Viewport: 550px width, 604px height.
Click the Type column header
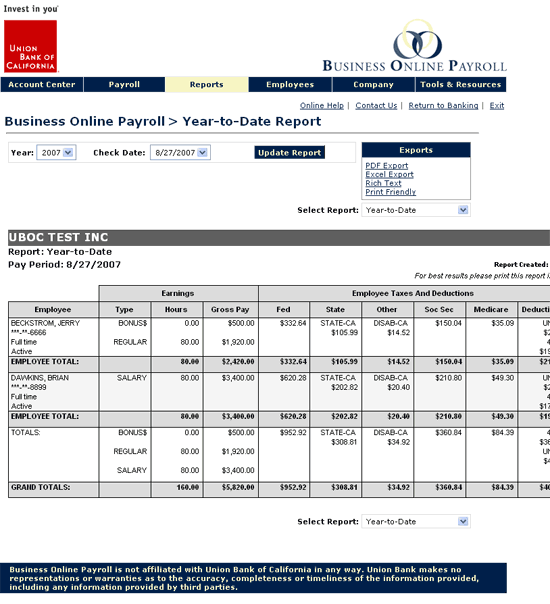[124, 309]
